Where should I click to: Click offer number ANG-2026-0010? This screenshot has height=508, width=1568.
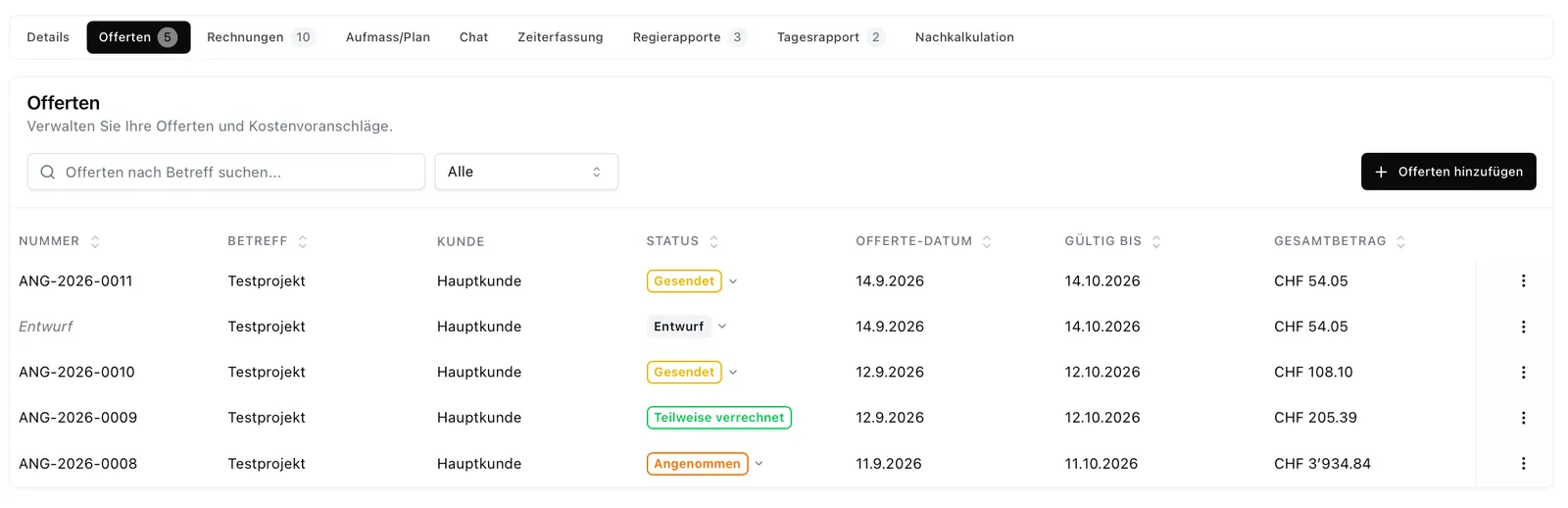pos(76,373)
